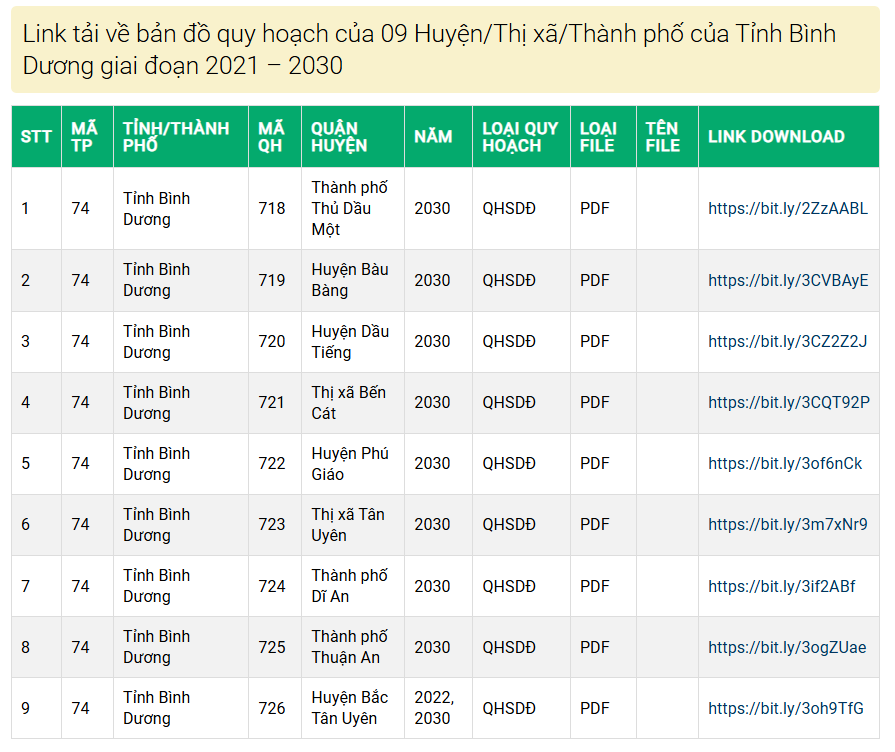Click the MÃ QH column header
895x752 pixels.
(x=274, y=136)
